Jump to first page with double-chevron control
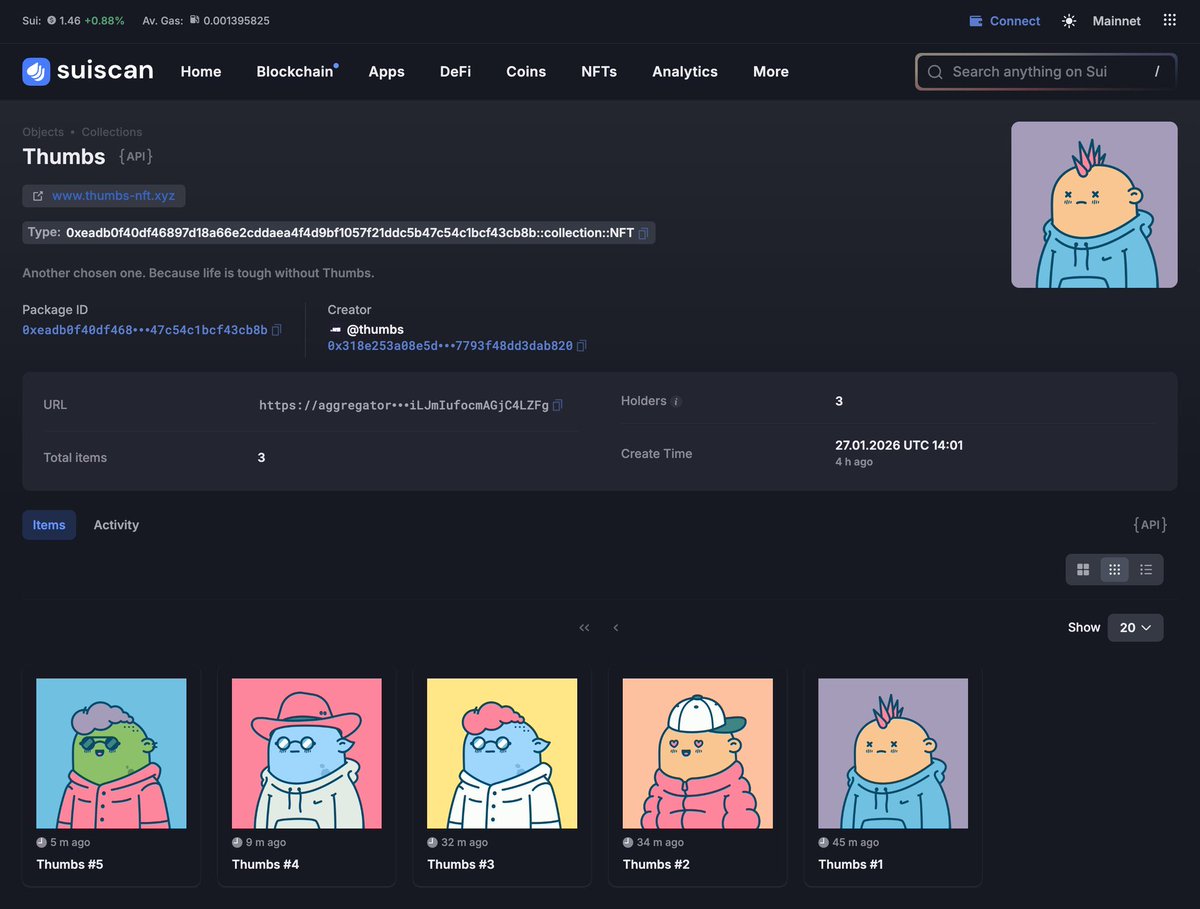This screenshot has width=1200, height=909. 584,627
